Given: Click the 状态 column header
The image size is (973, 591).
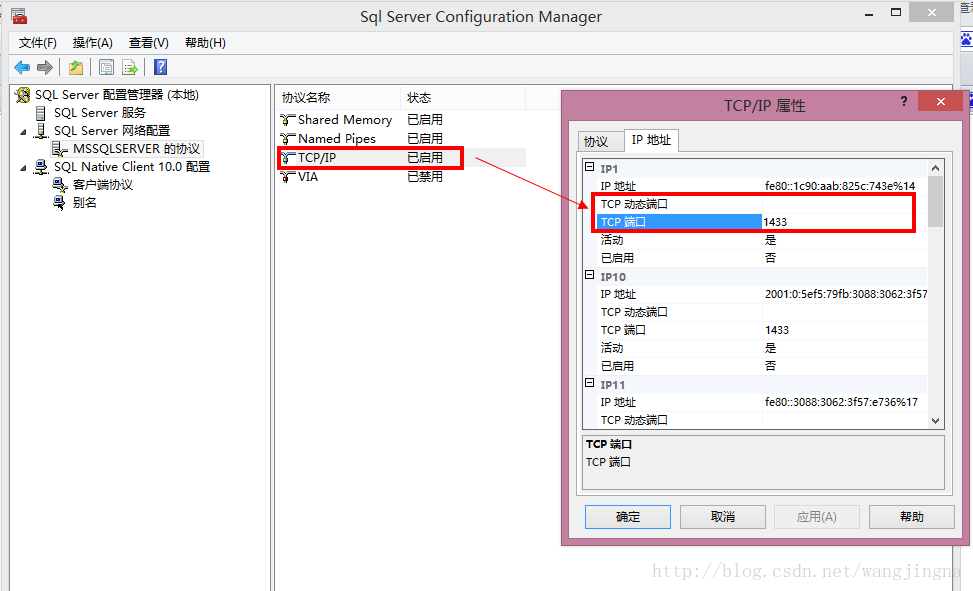Looking at the screenshot, I should point(463,98).
